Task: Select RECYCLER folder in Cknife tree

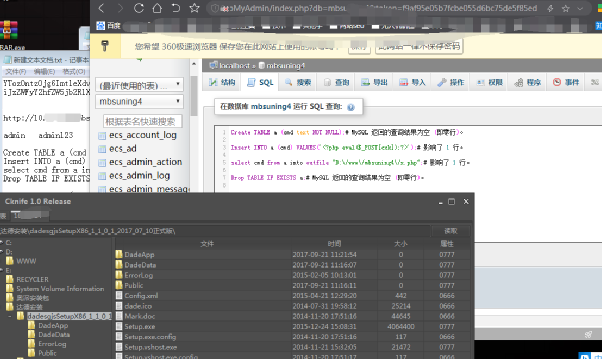Action: coord(32,279)
